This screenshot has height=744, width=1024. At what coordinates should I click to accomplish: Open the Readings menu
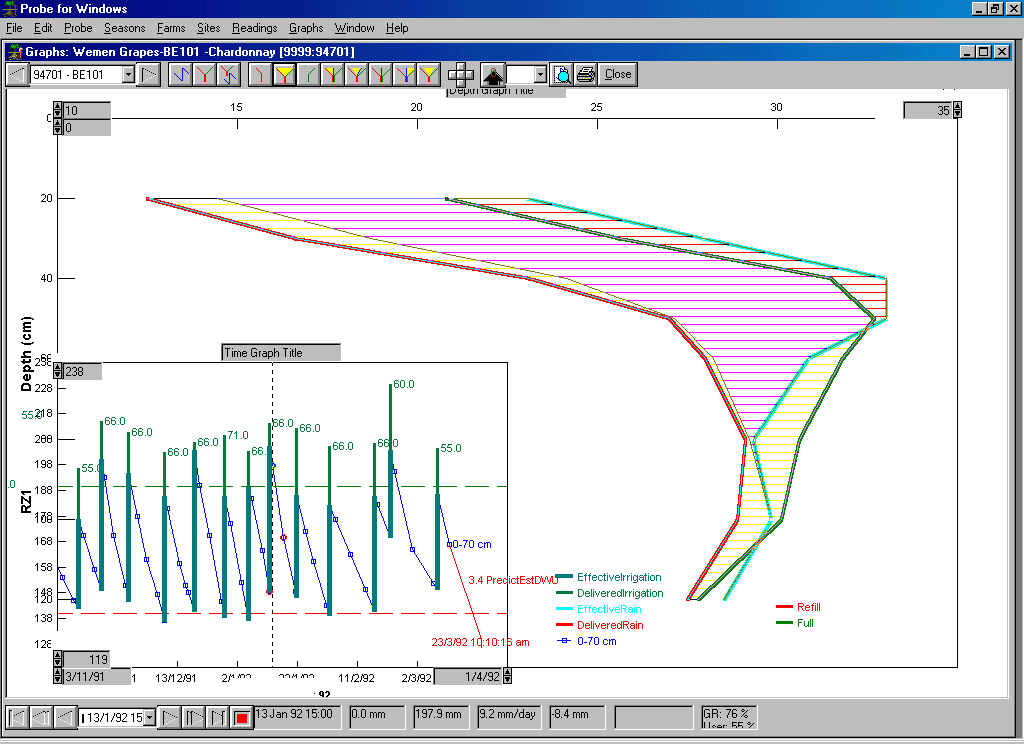coord(255,28)
